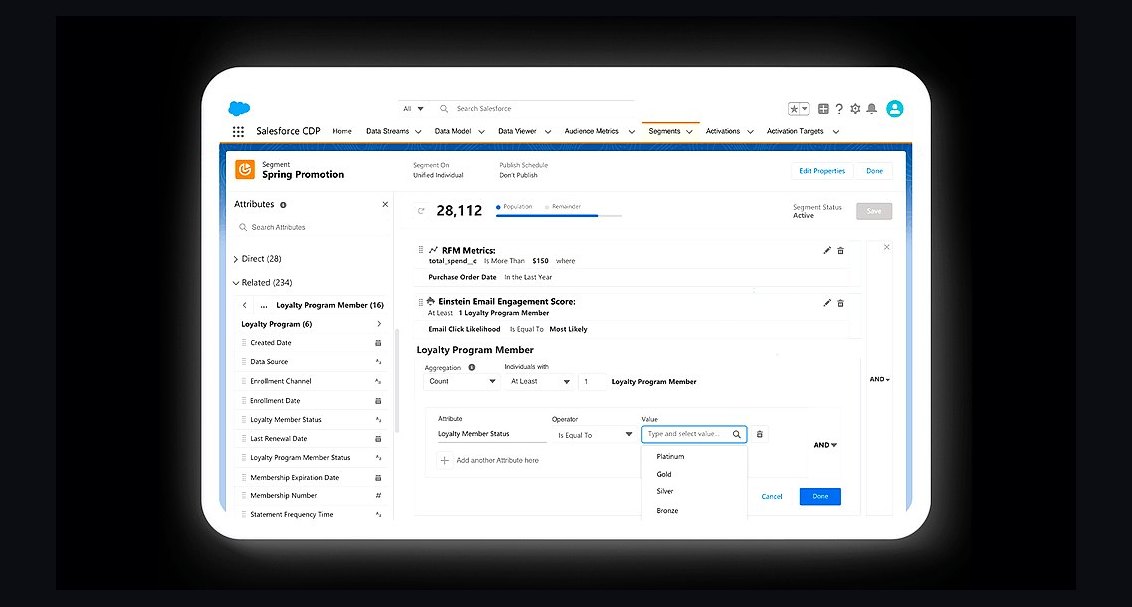This screenshot has height=607, width=1132.
Task: Open the Audience Metrics tab
Action: pos(591,131)
